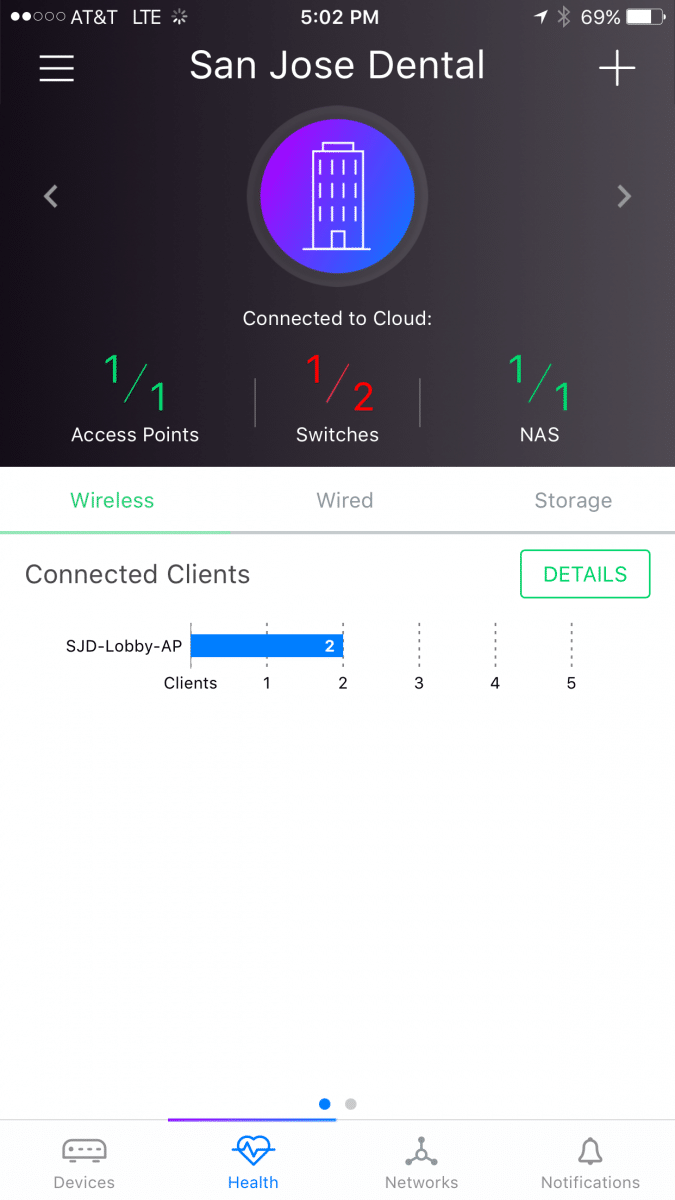Tap the Switches 1/2 counter
675x1200 pixels.
338,398
